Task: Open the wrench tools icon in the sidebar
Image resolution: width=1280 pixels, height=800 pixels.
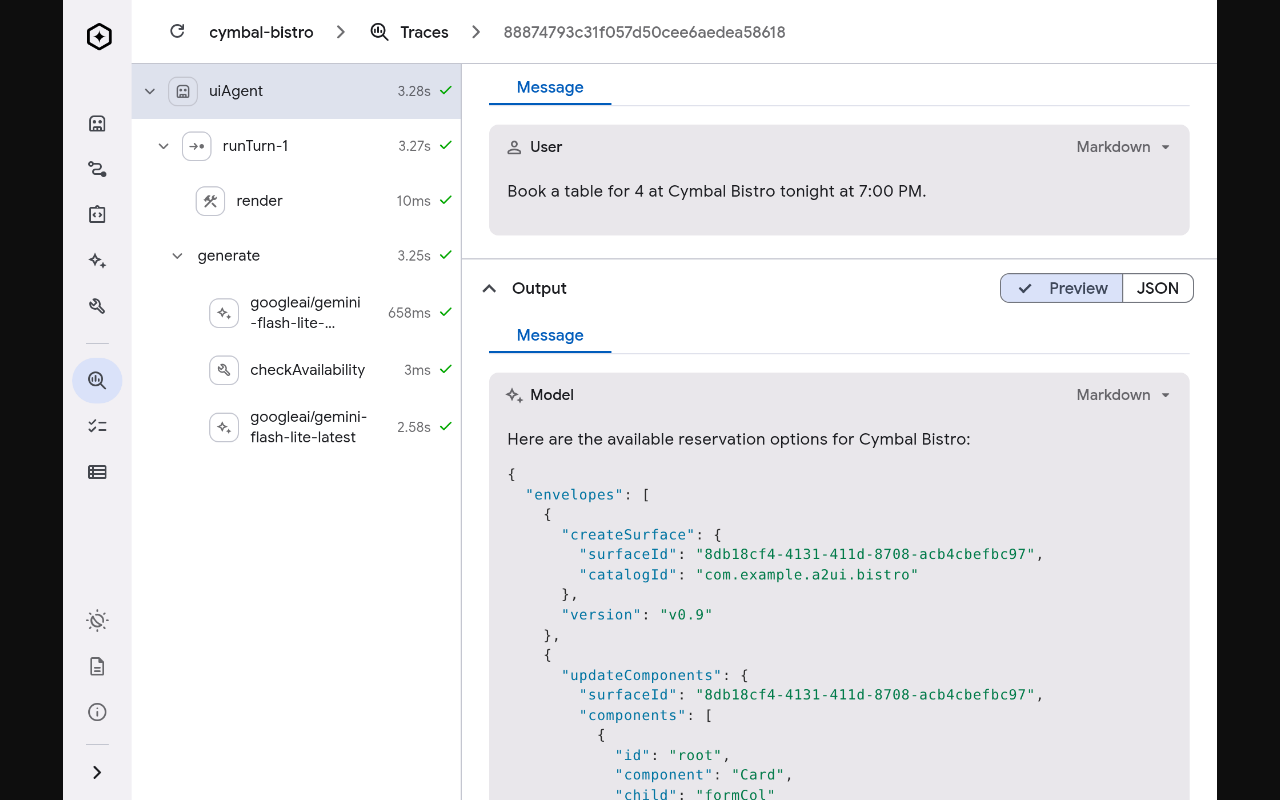Action: (97, 307)
